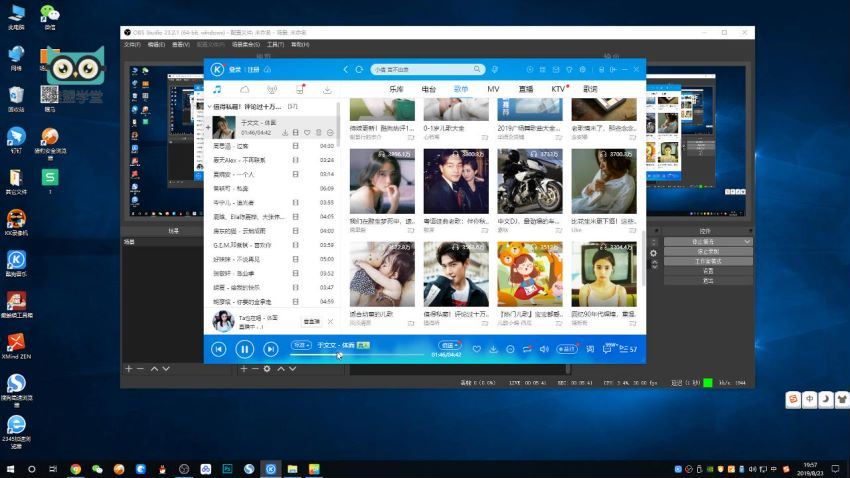Open the KuGou music desktop shortcut

coord(16,263)
